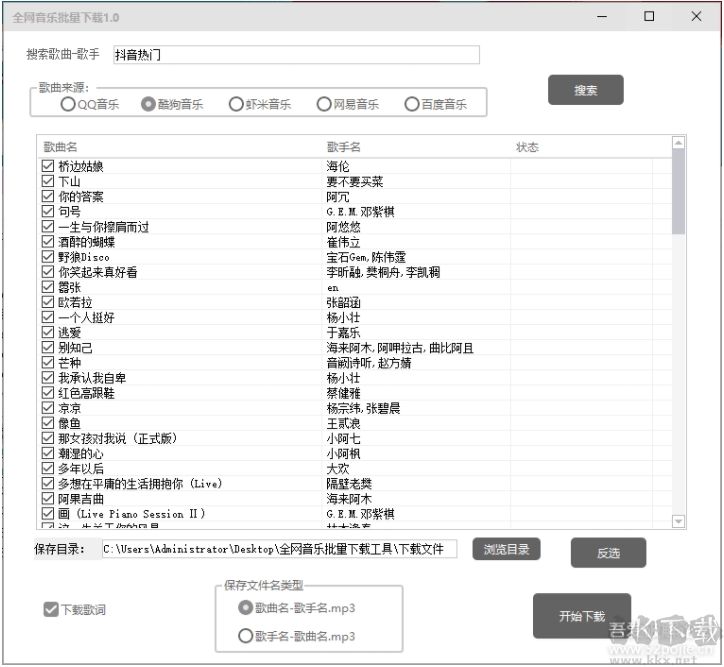Toggle checkbox for 像鱼

click(48, 423)
